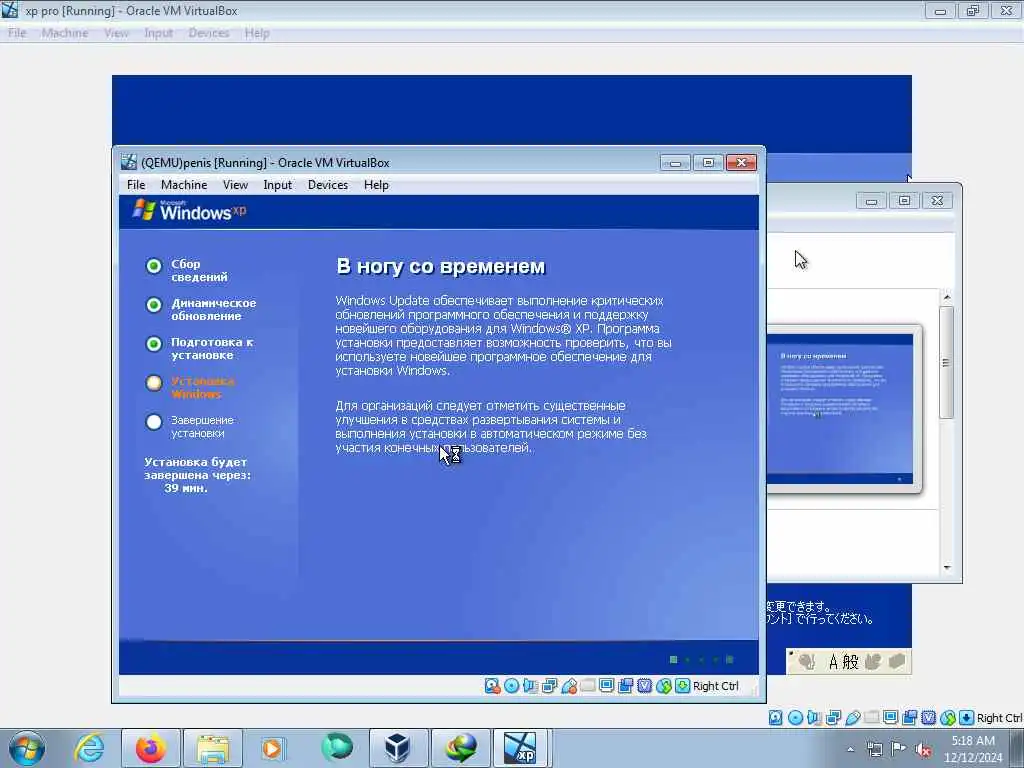The image size is (1024, 768).
Task: Click scrollbar down arrow in background guest window
Action: point(947,568)
